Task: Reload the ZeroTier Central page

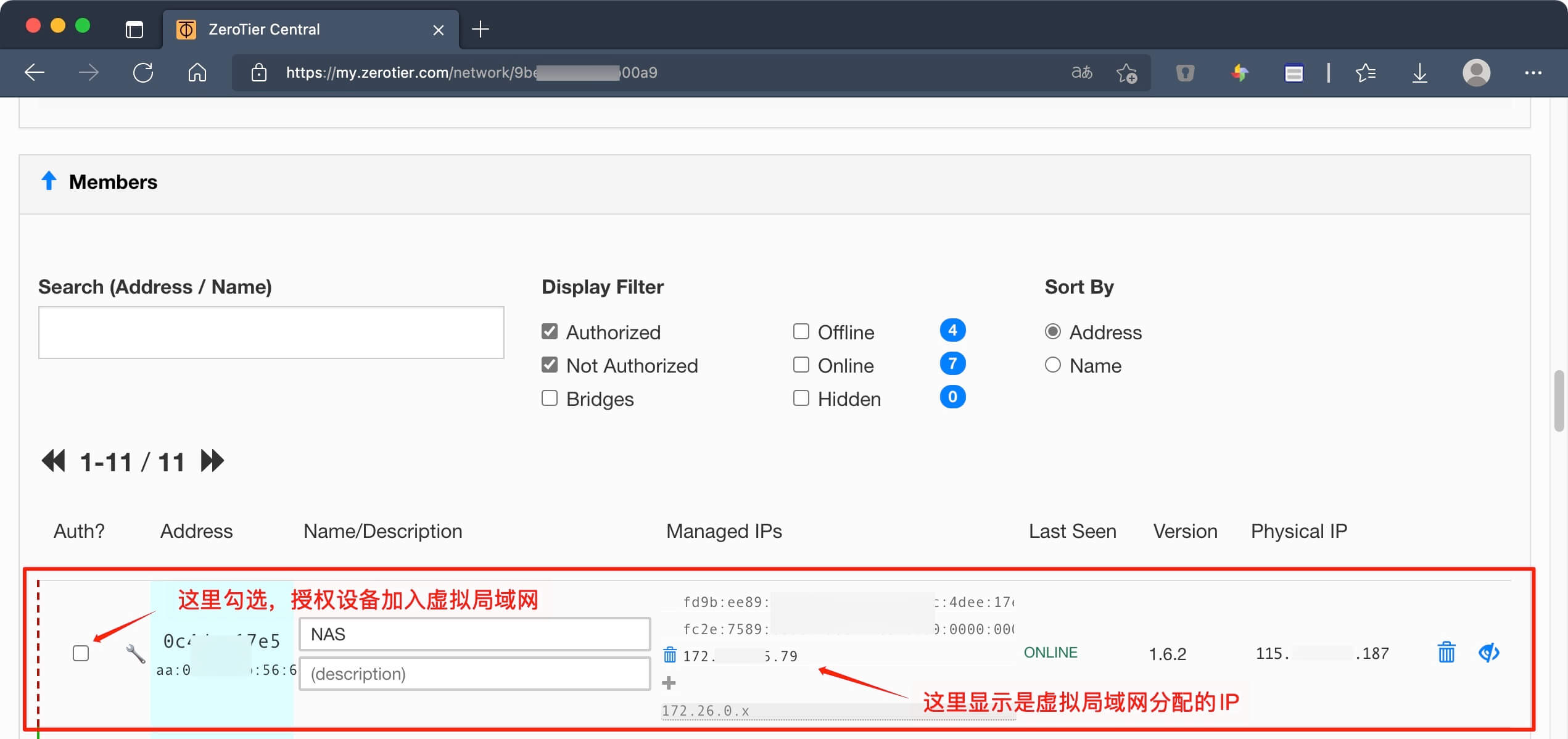Action: point(143,73)
